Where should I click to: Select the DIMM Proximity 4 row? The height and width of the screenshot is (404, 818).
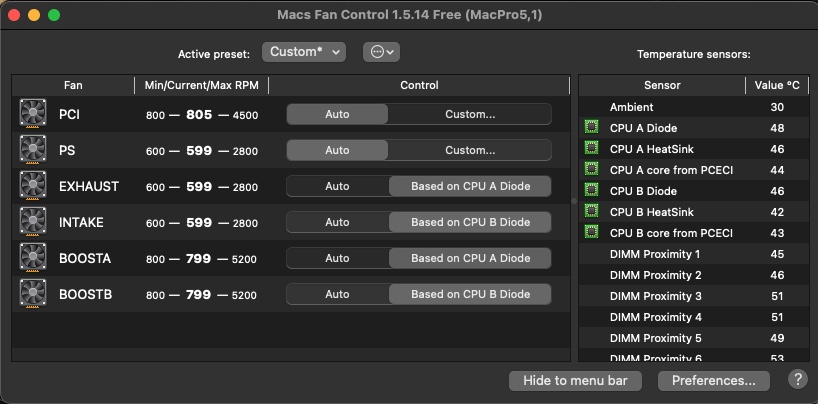point(694,317)
